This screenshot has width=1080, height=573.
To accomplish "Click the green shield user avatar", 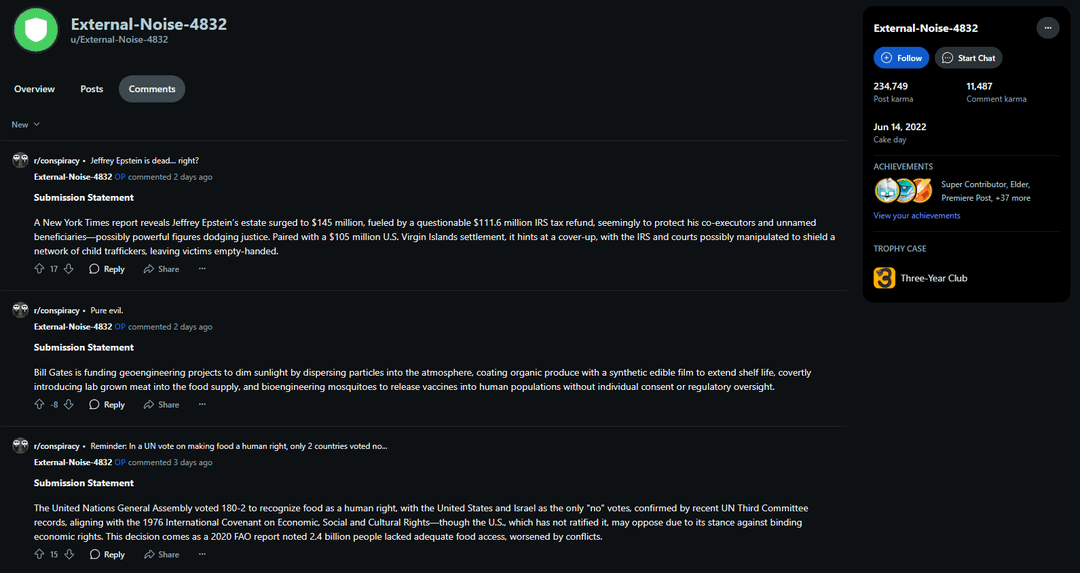I will pos(36,30).
